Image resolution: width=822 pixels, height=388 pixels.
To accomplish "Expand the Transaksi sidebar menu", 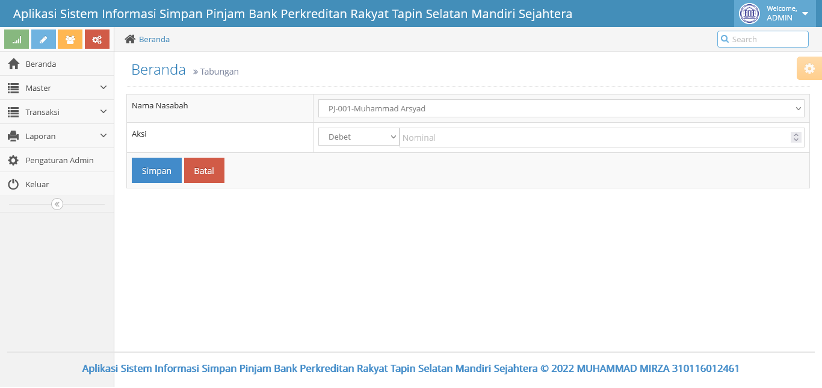I will point(57,112).
